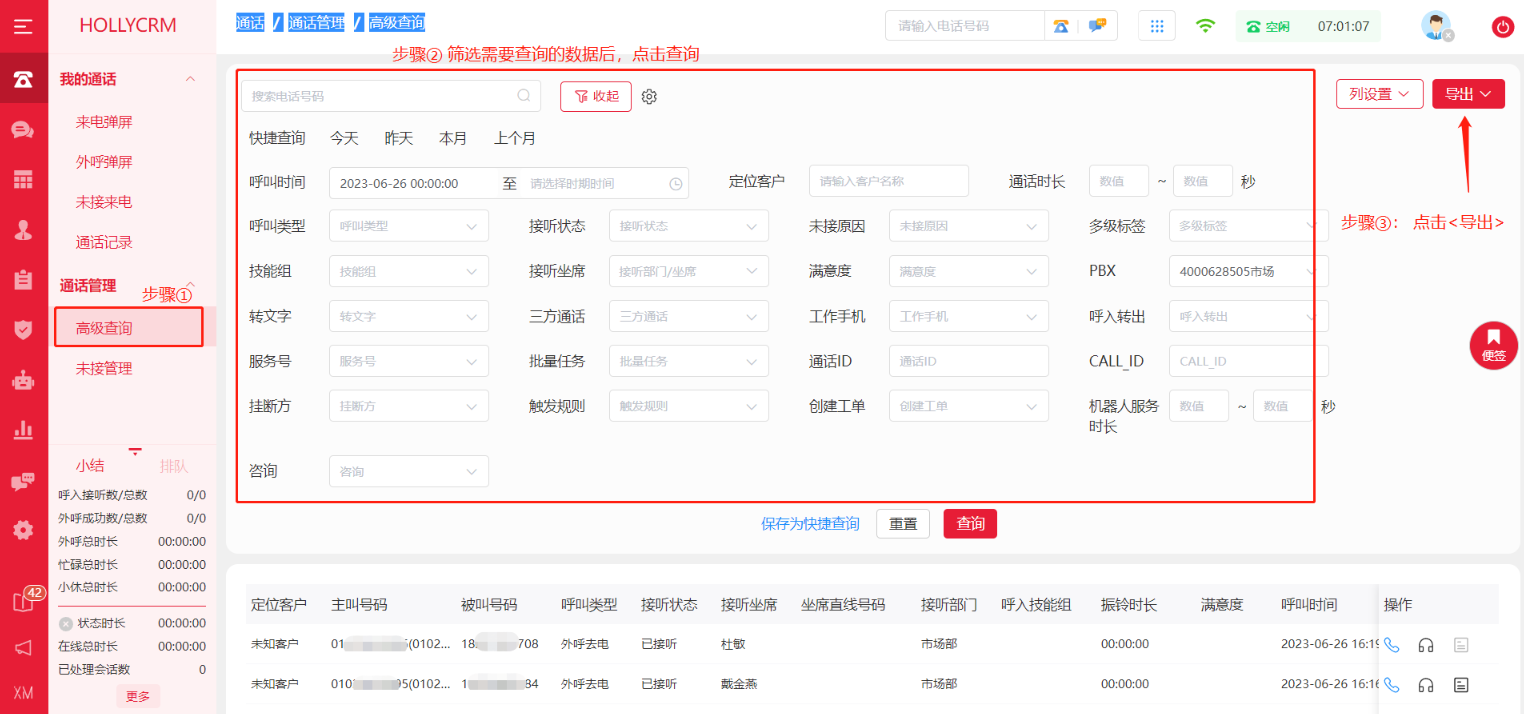Open the 转文字 dropdown

409,316
